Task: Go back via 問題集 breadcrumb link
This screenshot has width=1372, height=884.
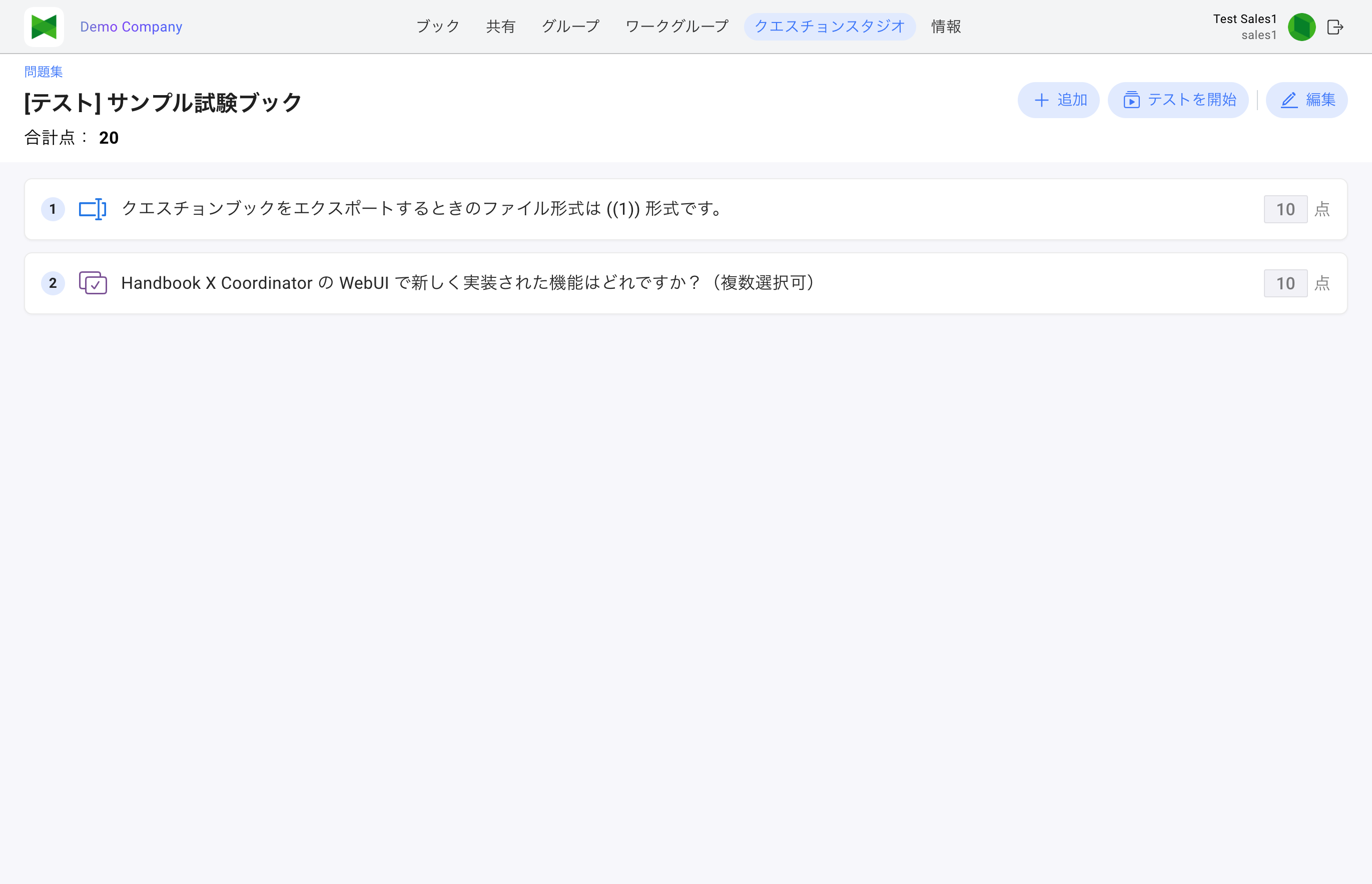Action: 43,71
